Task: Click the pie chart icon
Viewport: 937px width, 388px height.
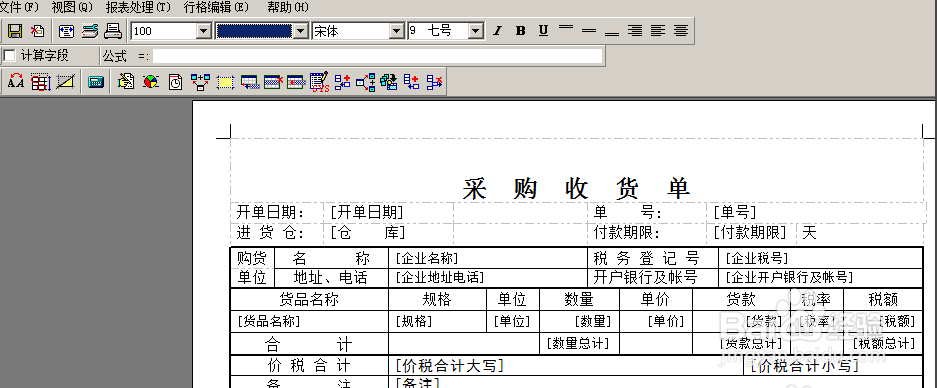Action: [x=151, y=82]
